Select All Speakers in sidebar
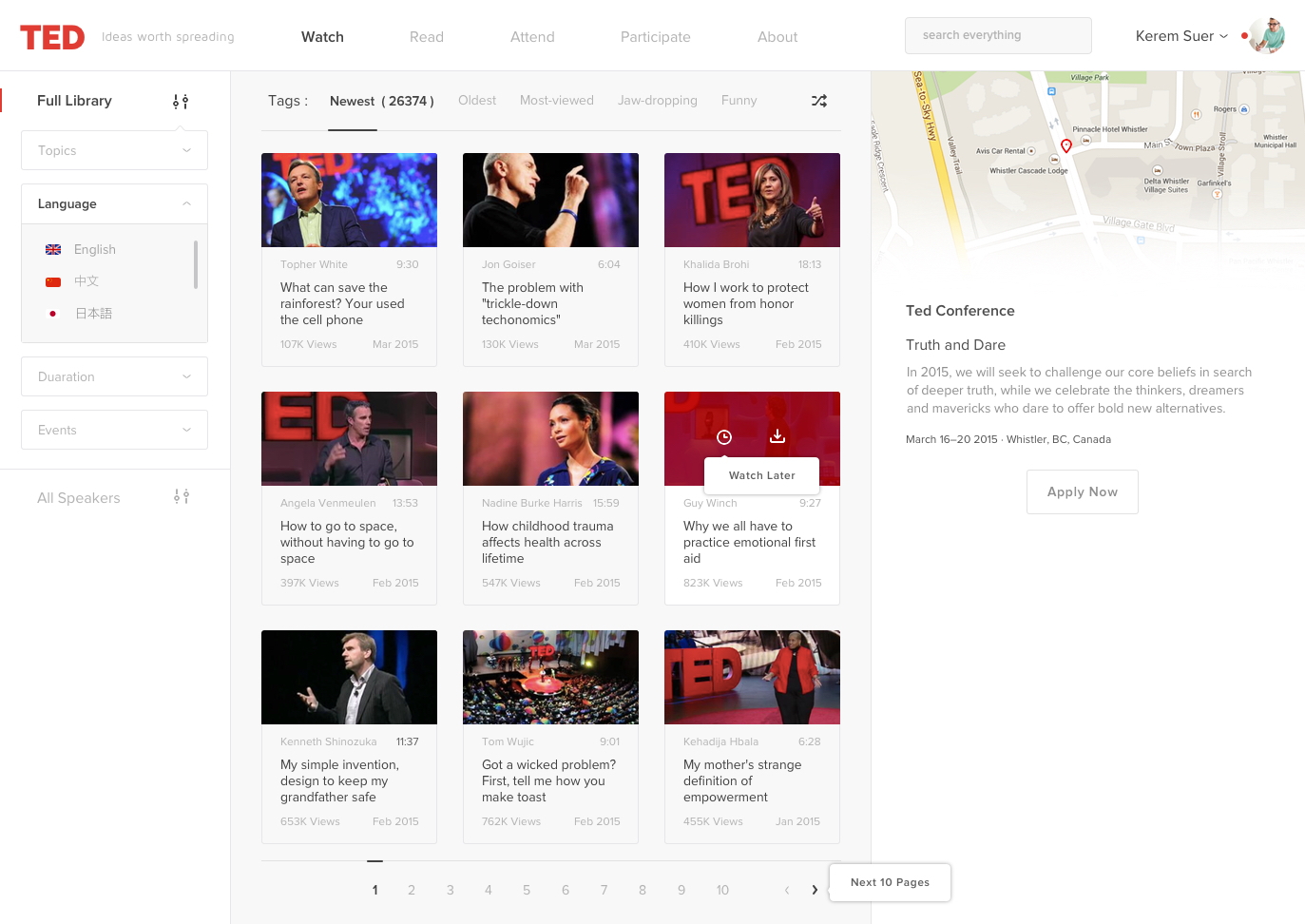The image size is (1305, 924). pyautogui.click(x=79, y=498)
